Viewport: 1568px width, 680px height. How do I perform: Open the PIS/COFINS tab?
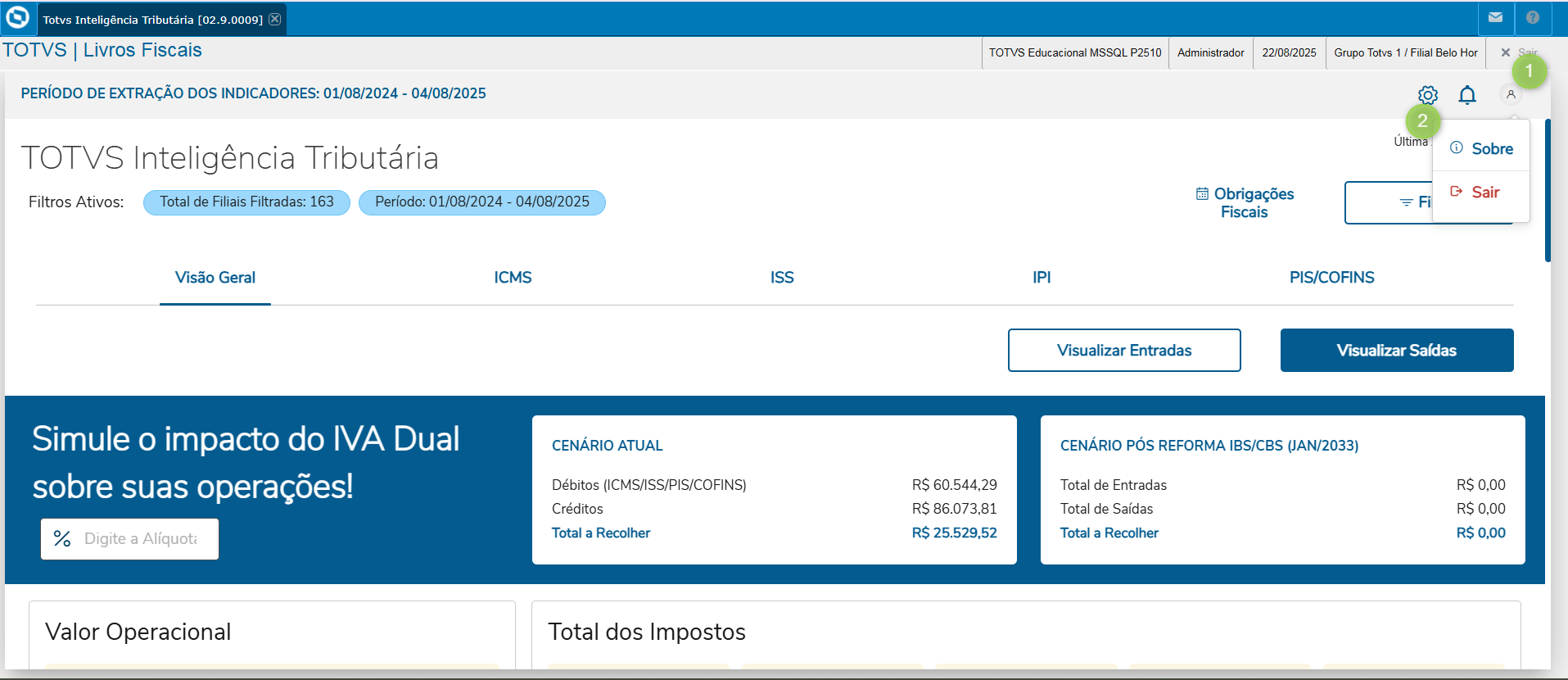[x=1331, y=278]
